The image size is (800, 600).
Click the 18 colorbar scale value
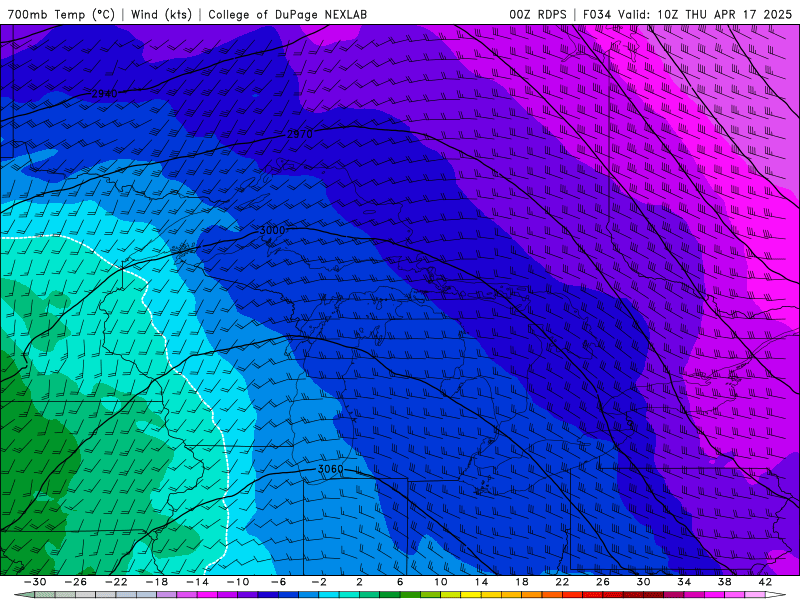coord(522,582)
